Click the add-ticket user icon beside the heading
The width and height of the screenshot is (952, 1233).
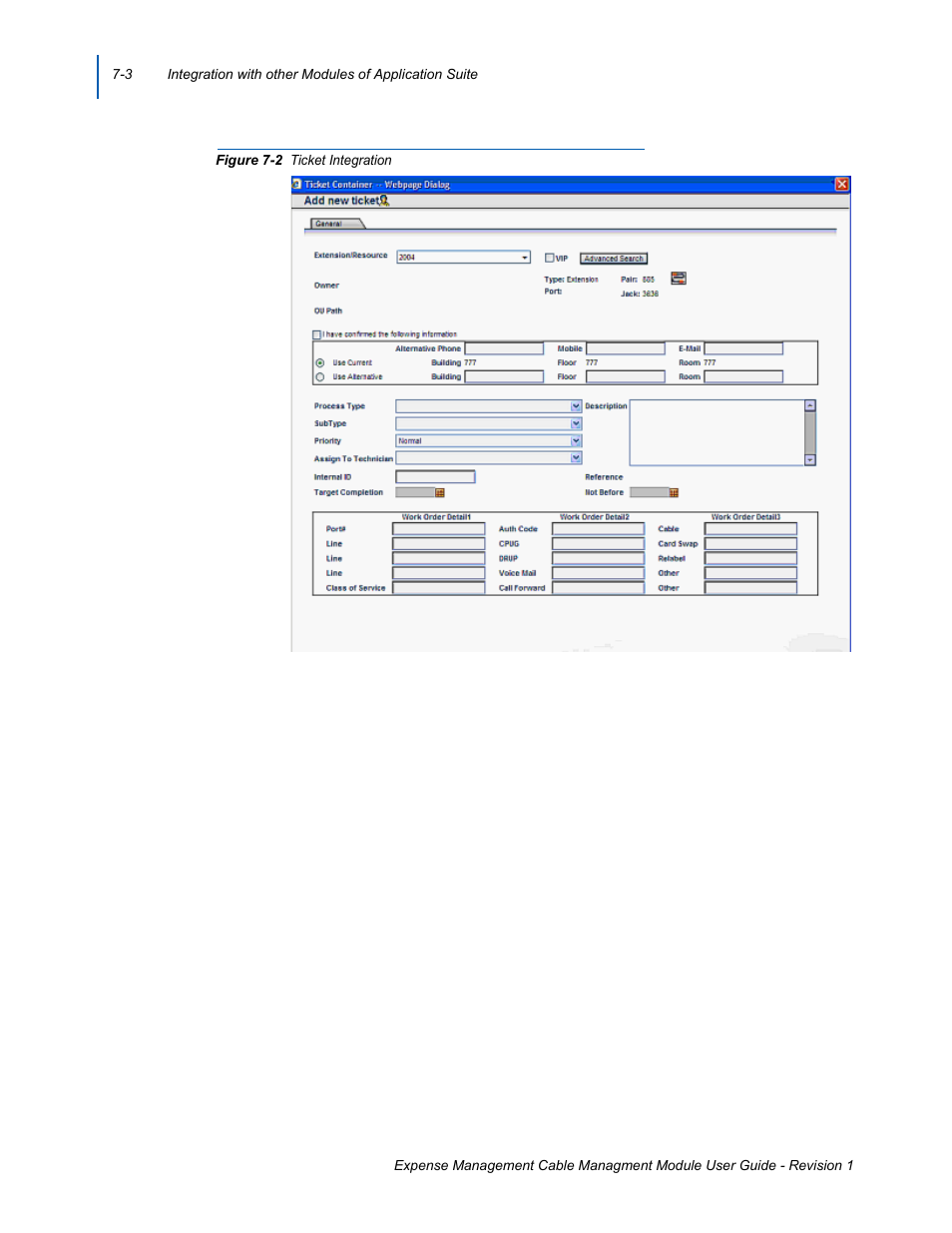tap(384, 201)
